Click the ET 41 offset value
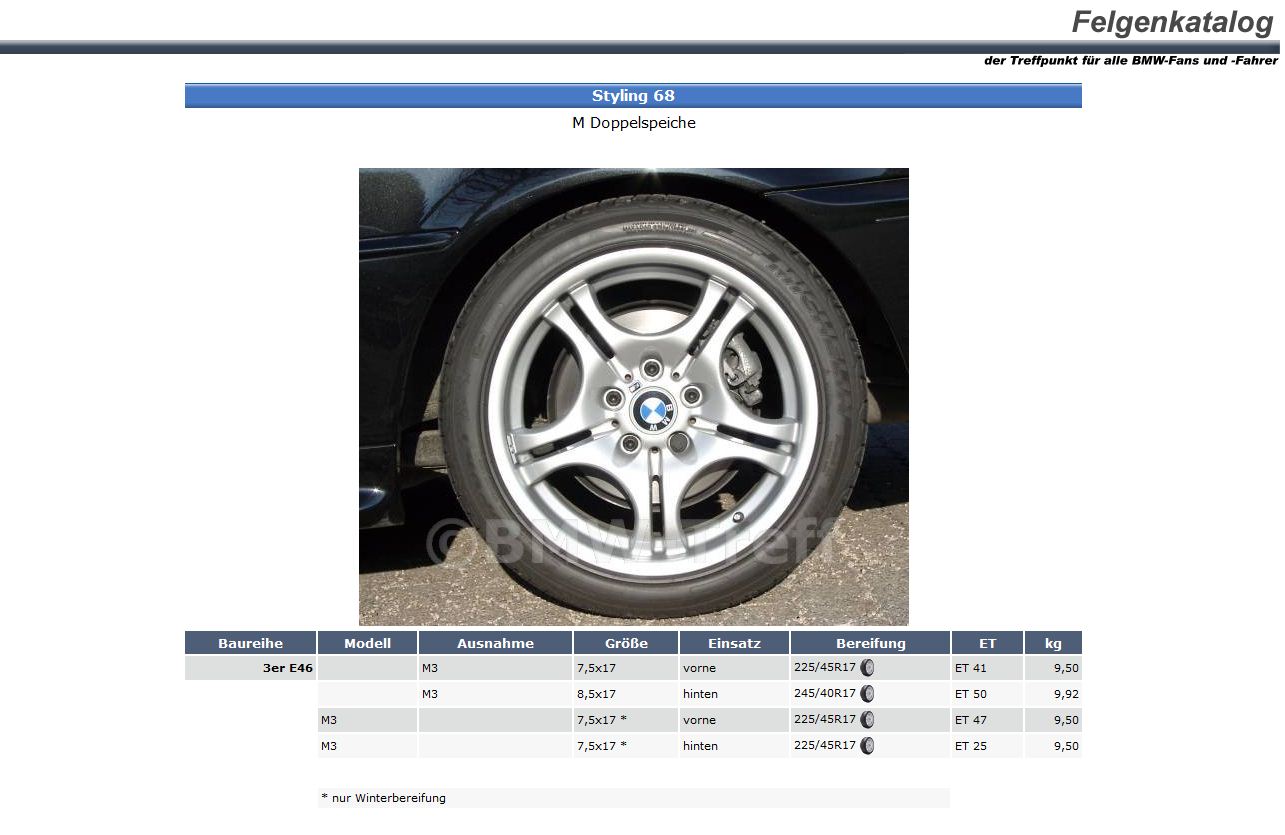Screen dimensions: 1285x835 click(970, 668)
